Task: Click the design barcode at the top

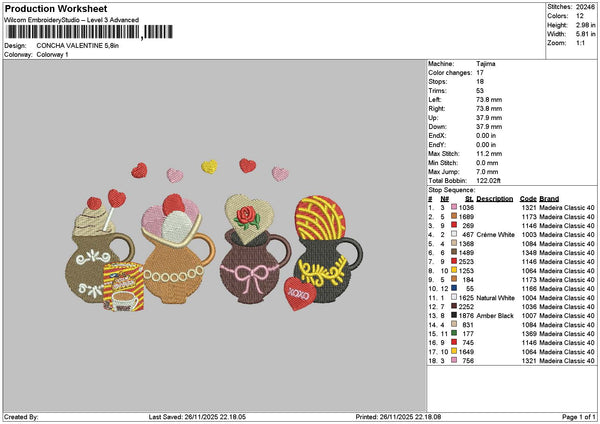Action: [x=90, y=32]
